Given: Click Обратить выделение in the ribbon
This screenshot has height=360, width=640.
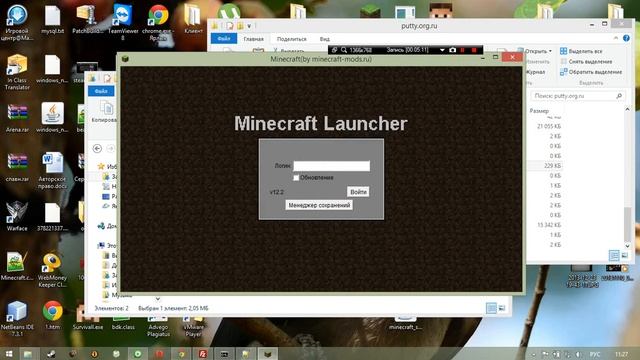Looking at the screenshot, I should click(x=591, y=72).
